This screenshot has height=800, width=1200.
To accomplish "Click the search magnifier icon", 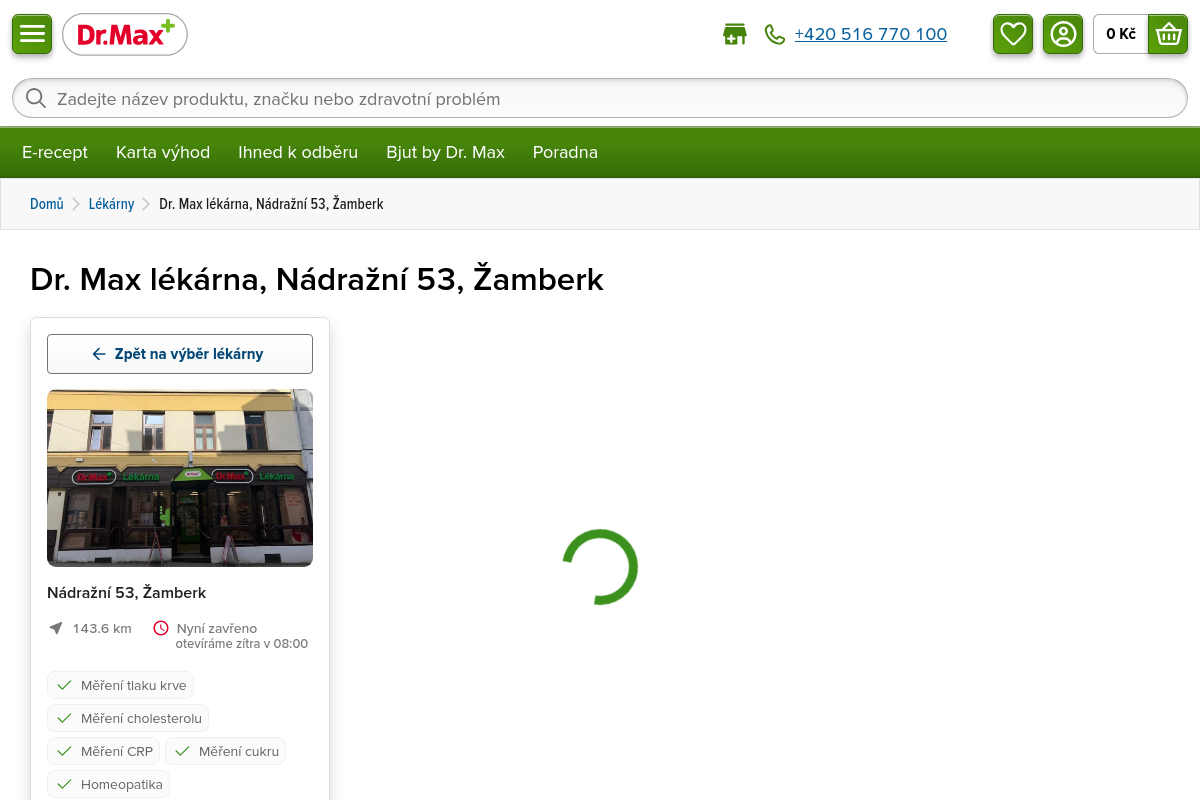I will pyautogui.click(x=36, y=98).
